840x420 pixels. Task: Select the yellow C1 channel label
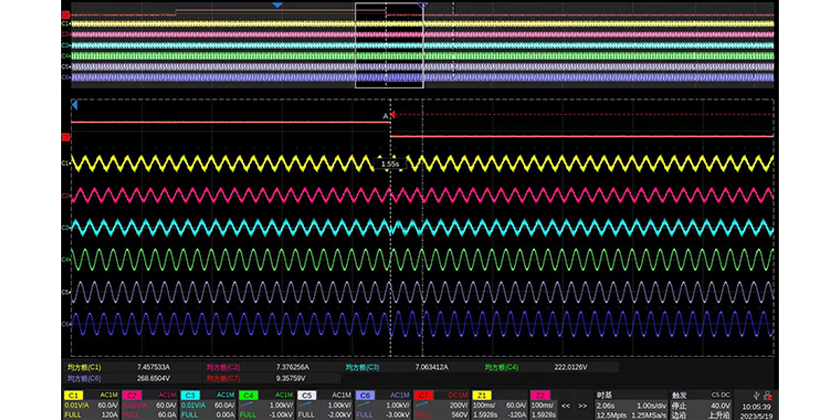tap(74, 396)
